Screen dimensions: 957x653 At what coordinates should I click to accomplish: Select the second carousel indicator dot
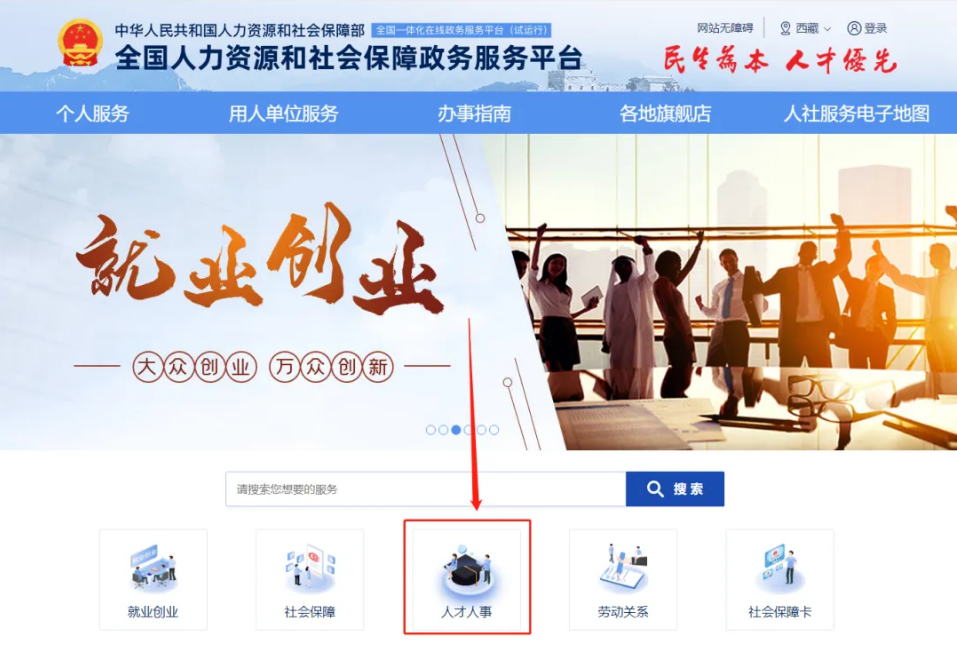[x=443, y=430]
